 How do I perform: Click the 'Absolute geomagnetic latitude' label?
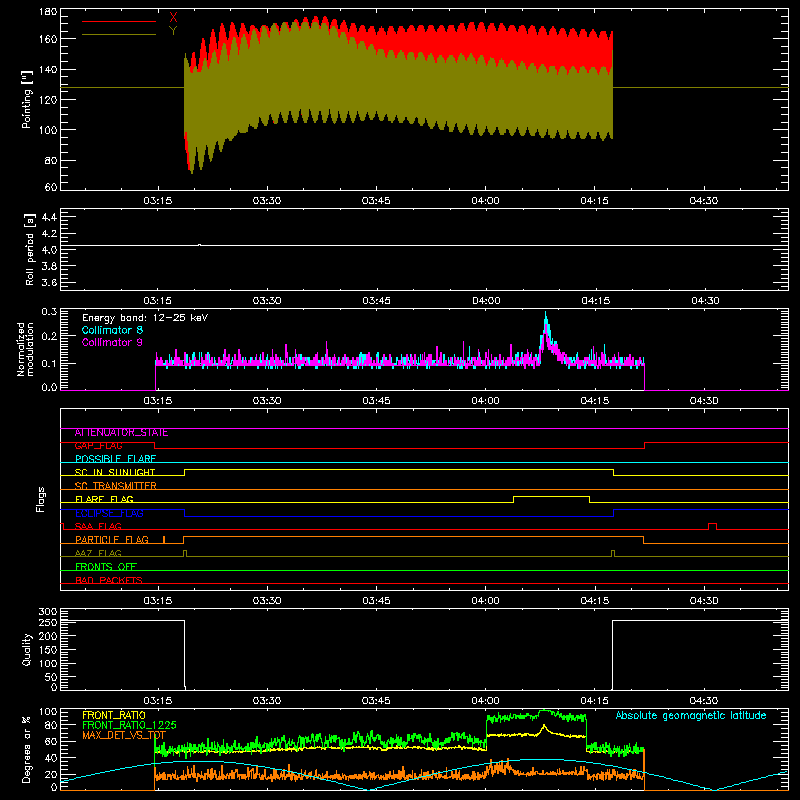click(x=691, y=716)
